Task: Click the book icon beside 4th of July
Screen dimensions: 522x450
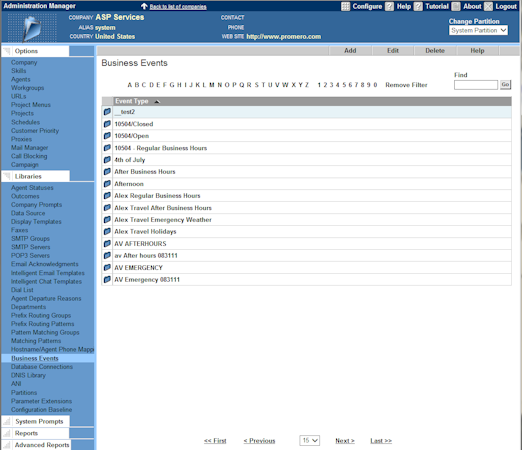Action: coord(107,160)
